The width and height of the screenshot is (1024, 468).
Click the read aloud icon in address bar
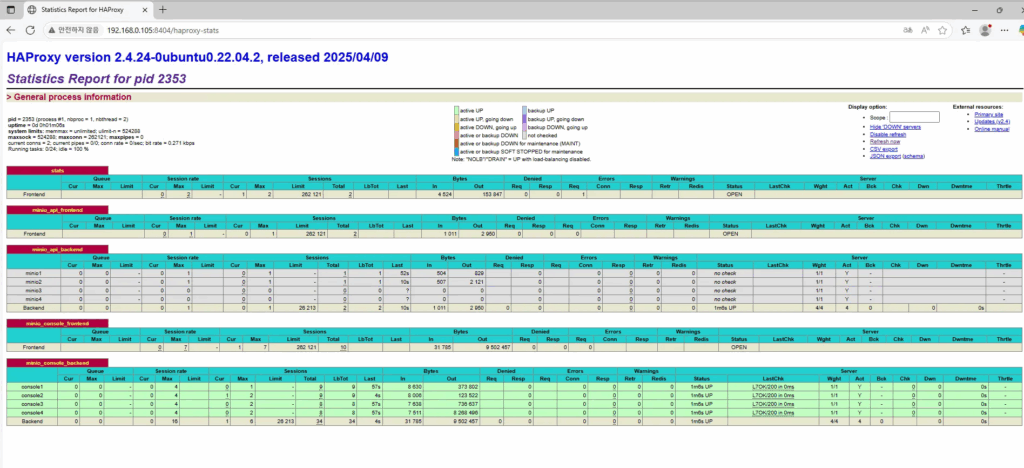point(925,30)
